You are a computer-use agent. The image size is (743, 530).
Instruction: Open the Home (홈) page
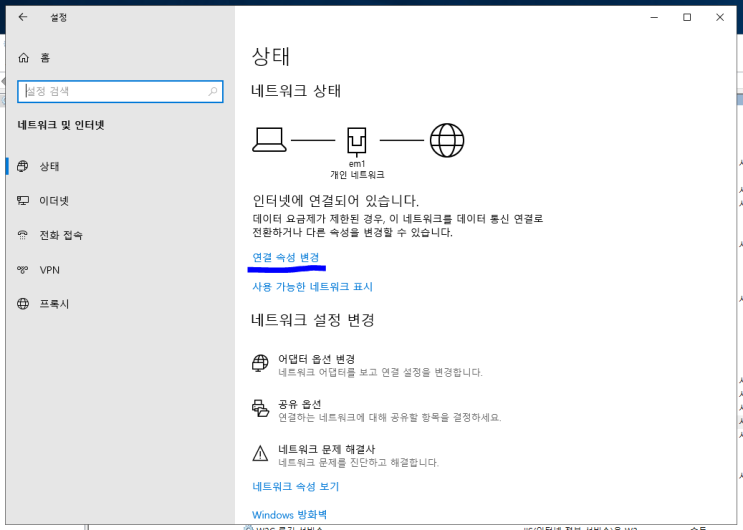pyautogui.click(x=34, y=58)
